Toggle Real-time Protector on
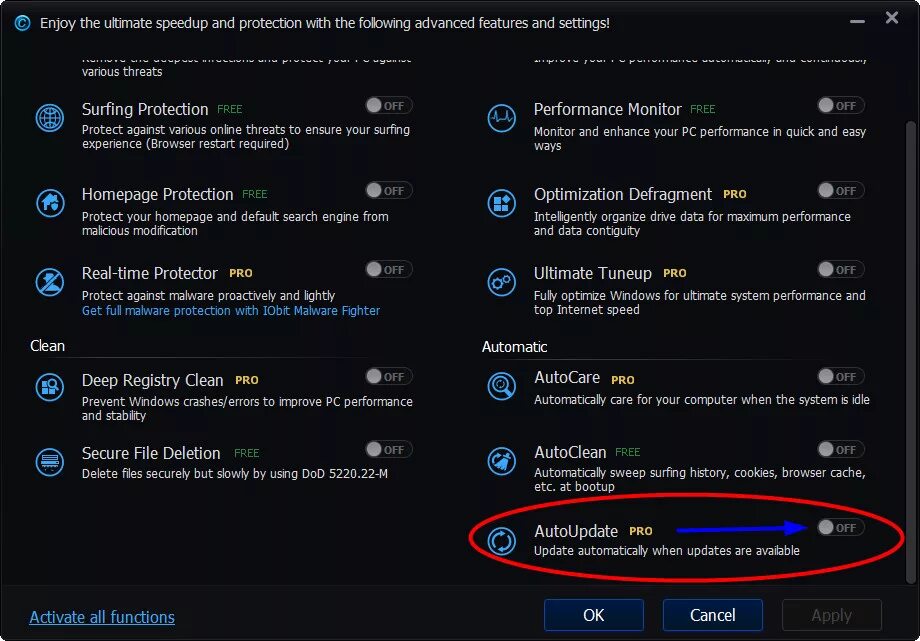Screen dimensions: 920x641 point(389,269)
